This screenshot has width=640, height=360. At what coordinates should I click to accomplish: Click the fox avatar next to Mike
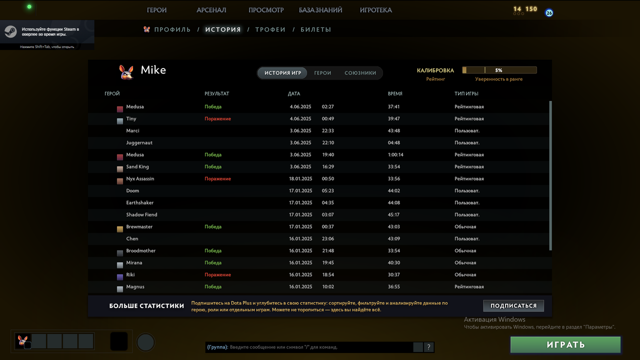(126, 72)
